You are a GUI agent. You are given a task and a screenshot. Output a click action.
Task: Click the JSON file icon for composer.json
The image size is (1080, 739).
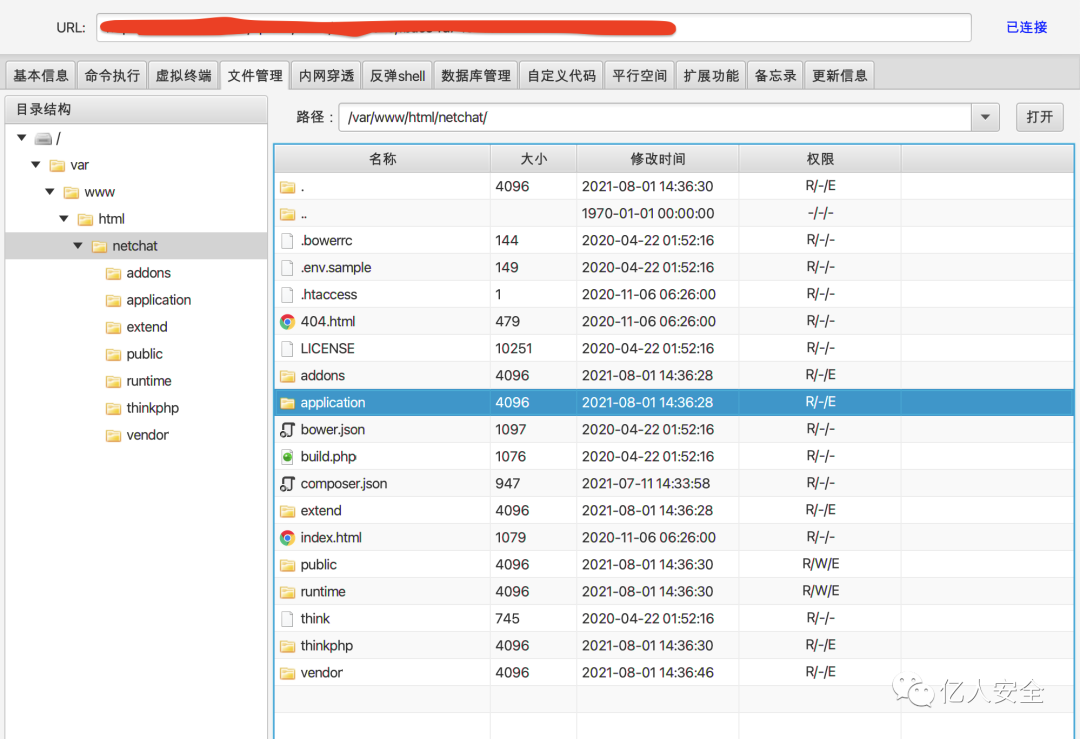click(x=287, y=483)
